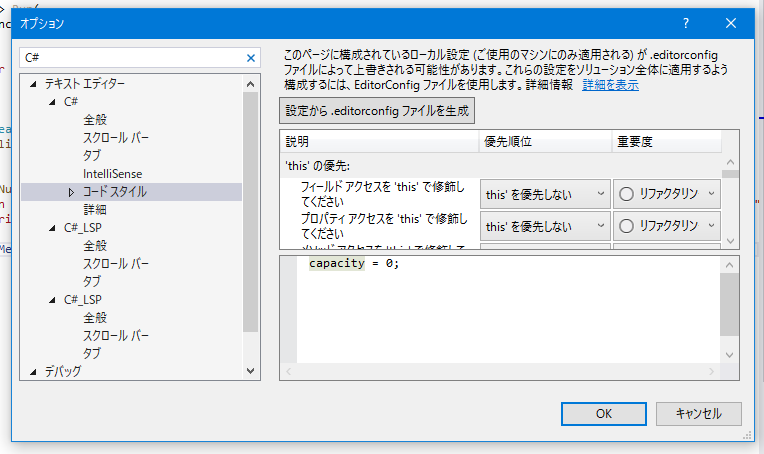Image resolution: width=764 pixels, height=454 pixels.
Task: Collapse the second C#_LSP node
Action: [52, 301]
